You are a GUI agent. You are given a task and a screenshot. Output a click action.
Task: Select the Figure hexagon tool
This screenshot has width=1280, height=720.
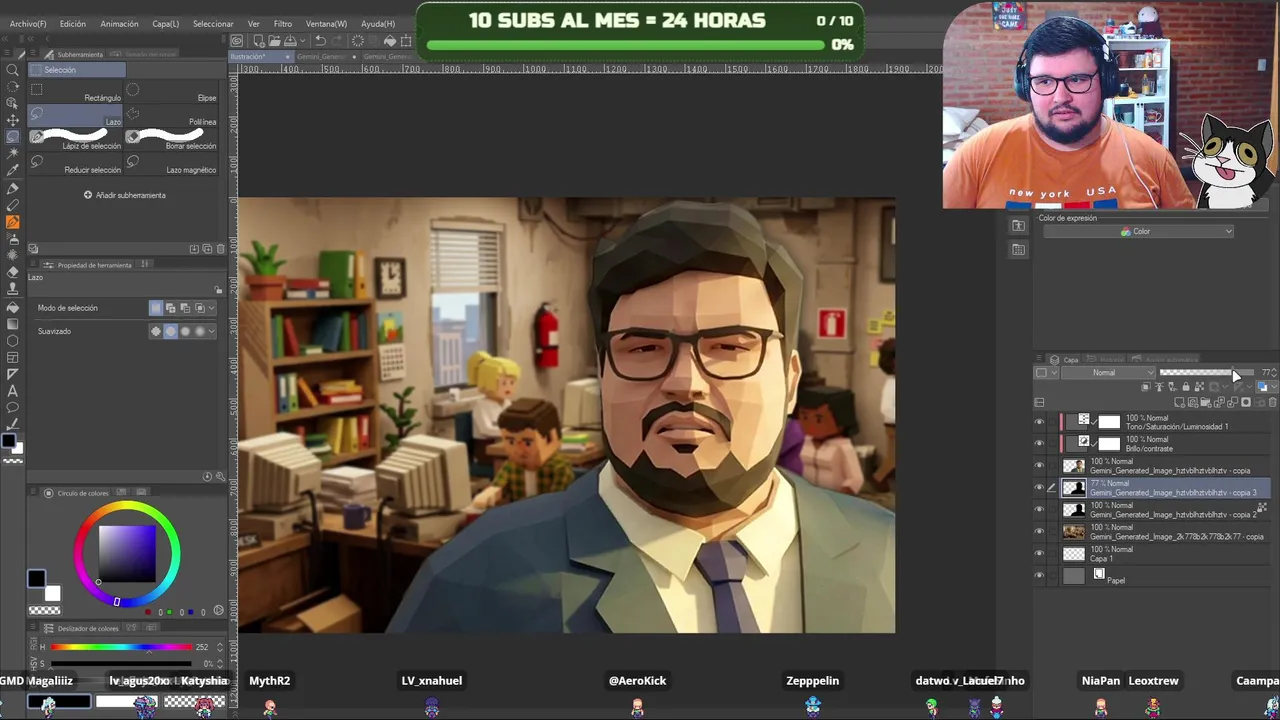click(x=12, y=341)
